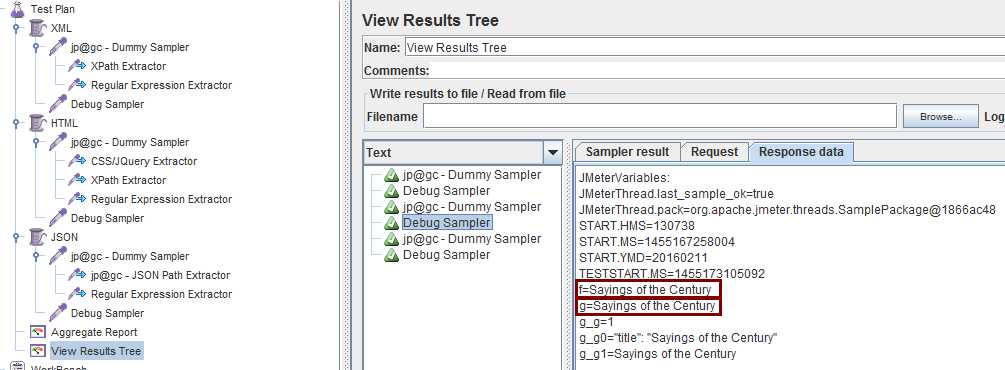Collapse the JSON thread group toggle
Screen dimensions: 1005x370
(x=17, y=237)
